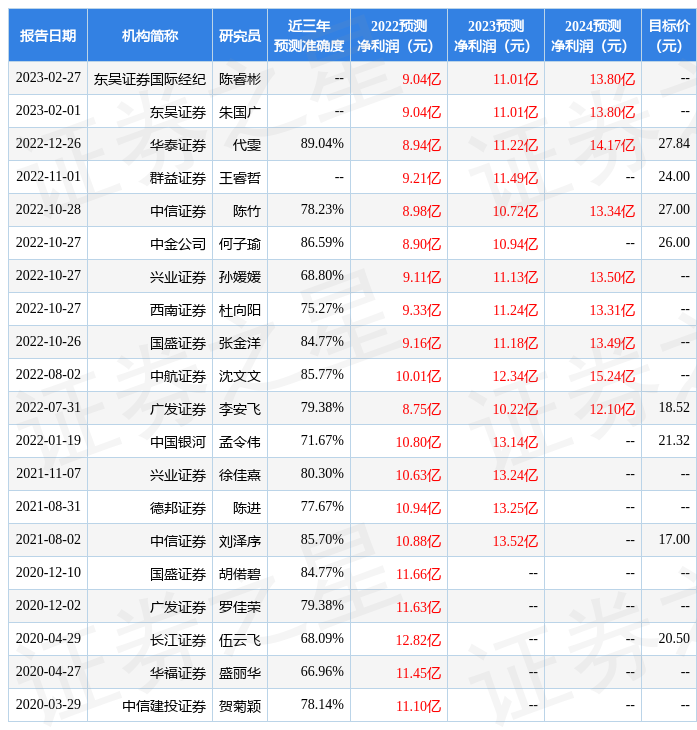Click the 报告日期 column header
The width and height of the screenshot is (697, 730).
pos(47,35)
